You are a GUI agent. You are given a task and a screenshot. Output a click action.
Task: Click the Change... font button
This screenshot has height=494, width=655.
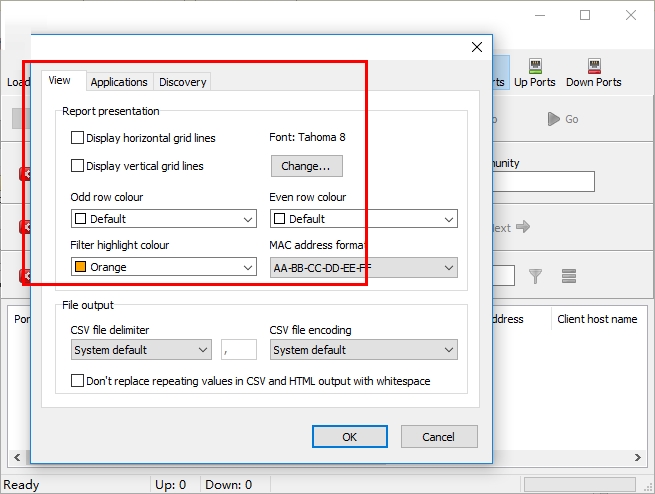[307, 166]
